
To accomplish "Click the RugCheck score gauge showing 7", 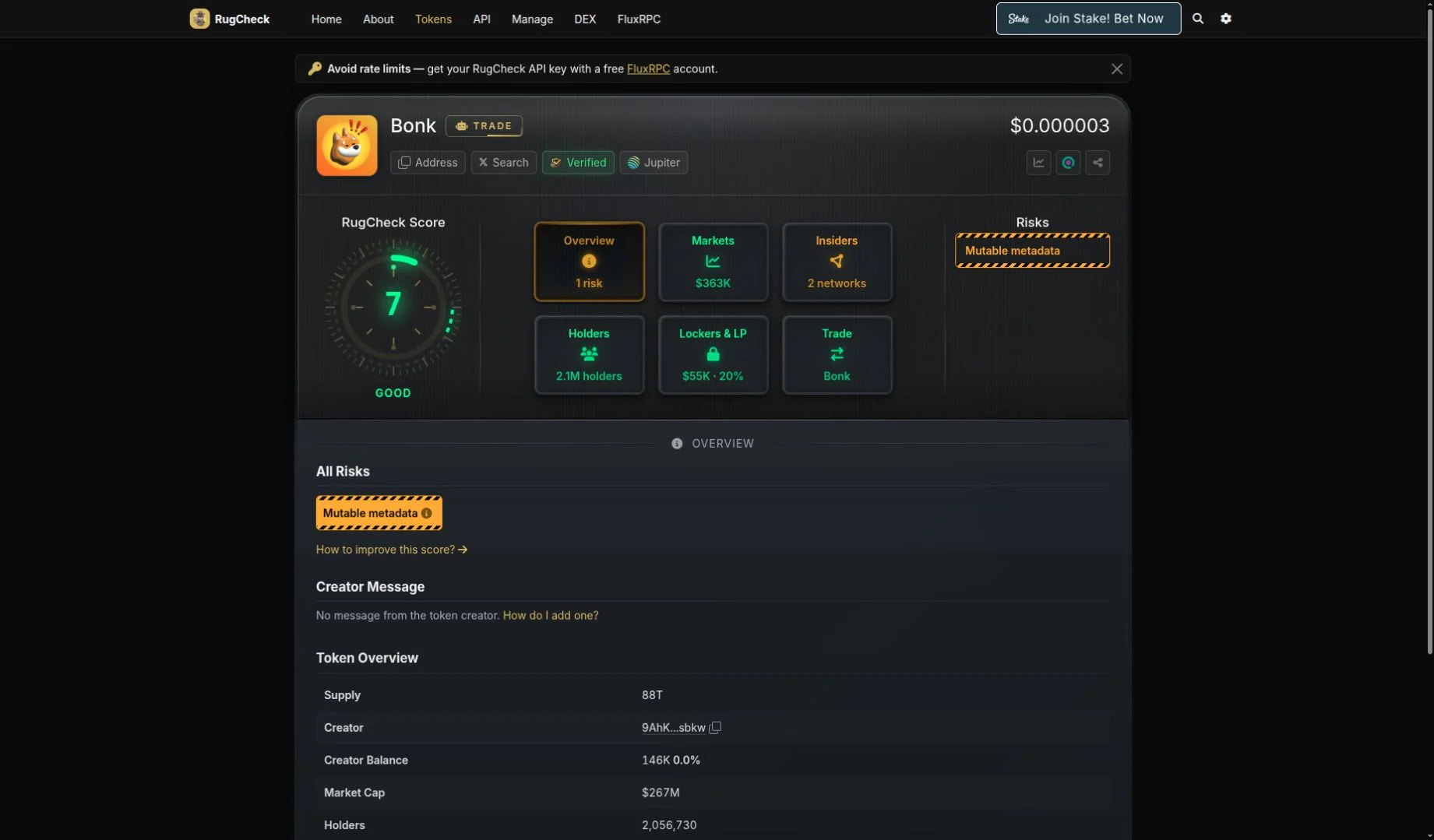I will click(x=393, y=307).
